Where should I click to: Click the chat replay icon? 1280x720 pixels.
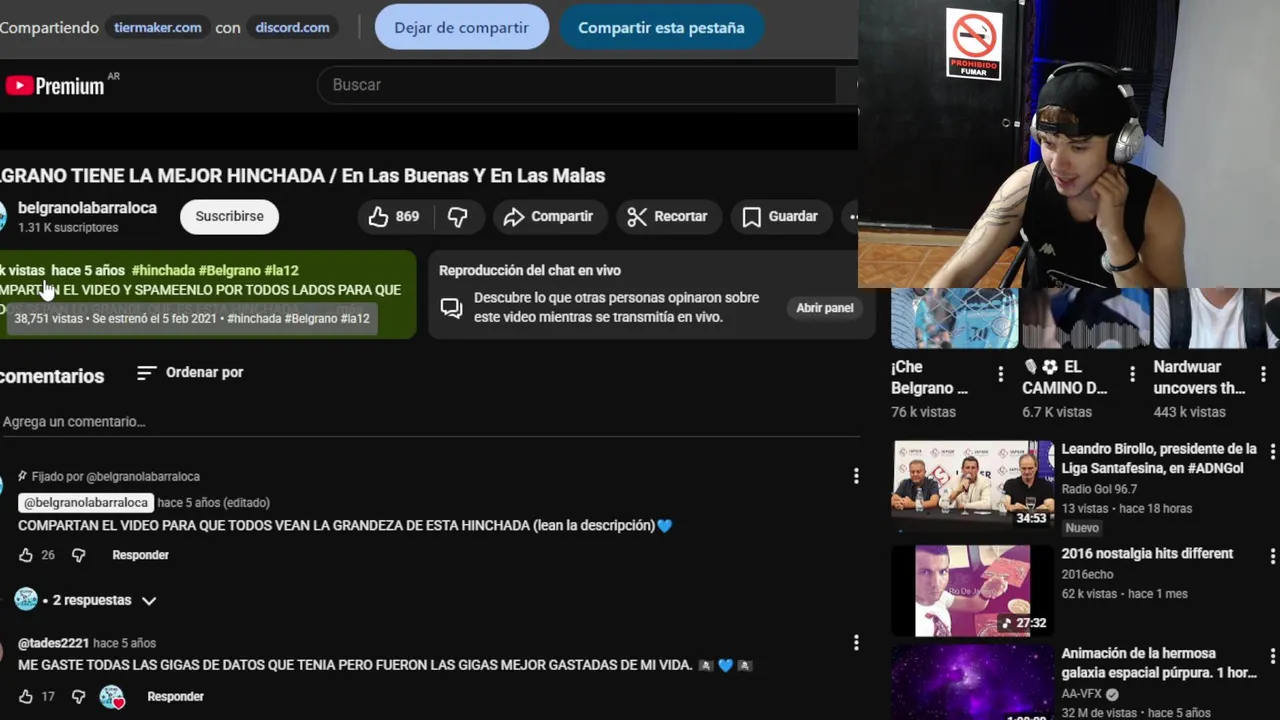point(451,307)
